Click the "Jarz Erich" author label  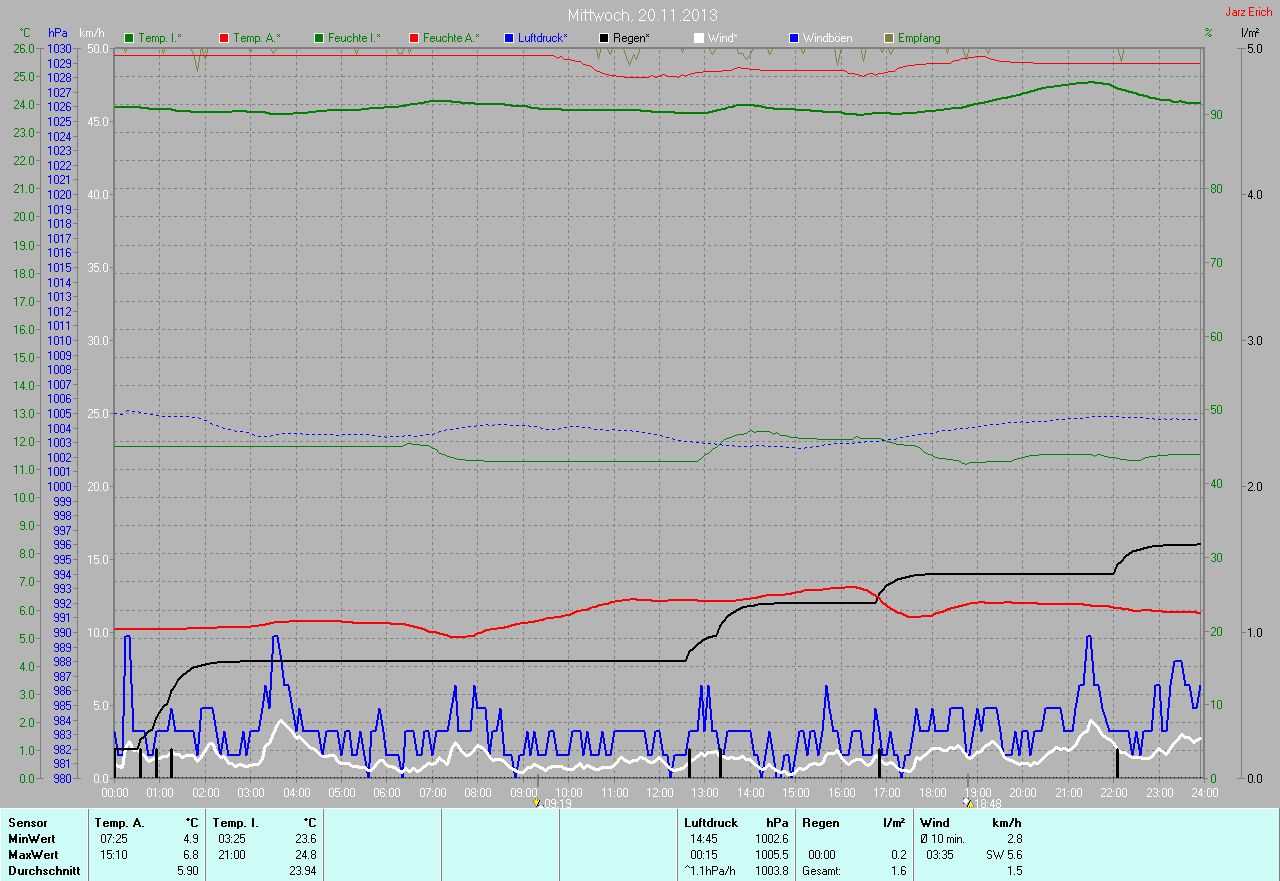(1250, 11)
